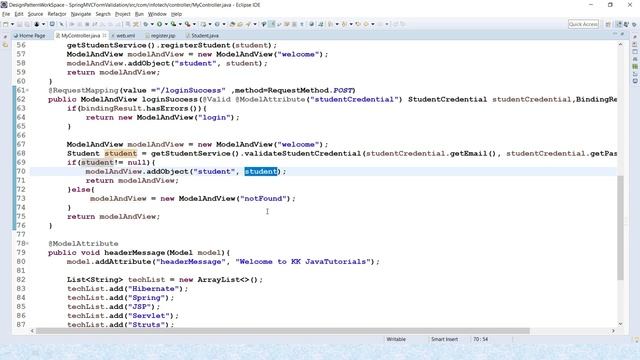The width and height of the screenshot is (640, 360).
Task: Collapse the loginSuccess method at line 61
Action: tap(27, 90)
